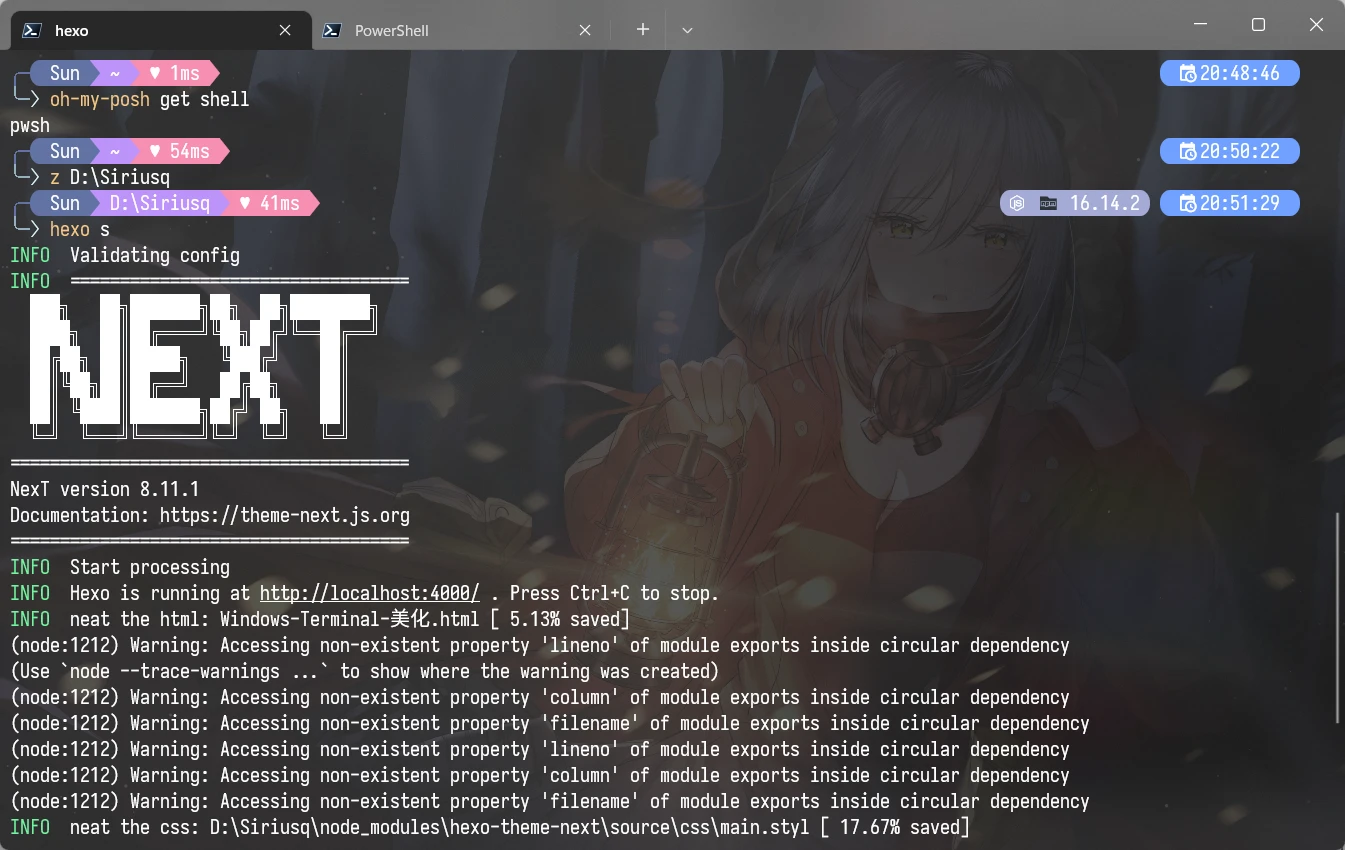Open the new-tab profile dropdown

point(687,30)
